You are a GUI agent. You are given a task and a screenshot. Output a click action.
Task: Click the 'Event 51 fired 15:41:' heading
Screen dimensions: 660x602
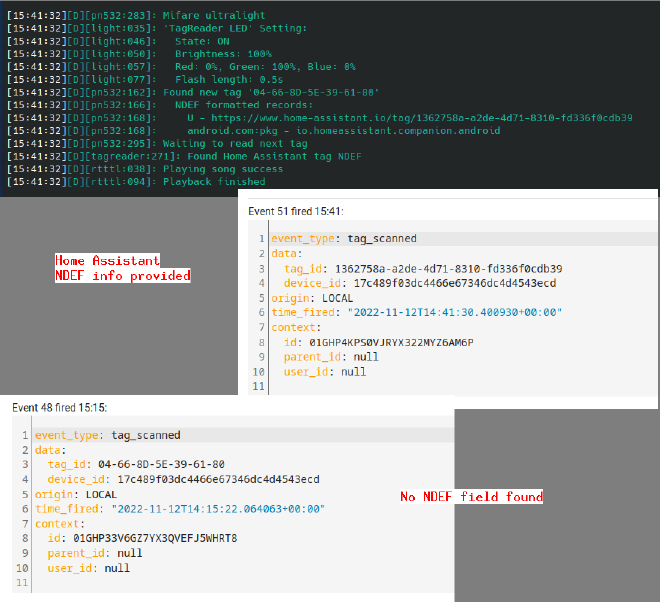point(296,211)
